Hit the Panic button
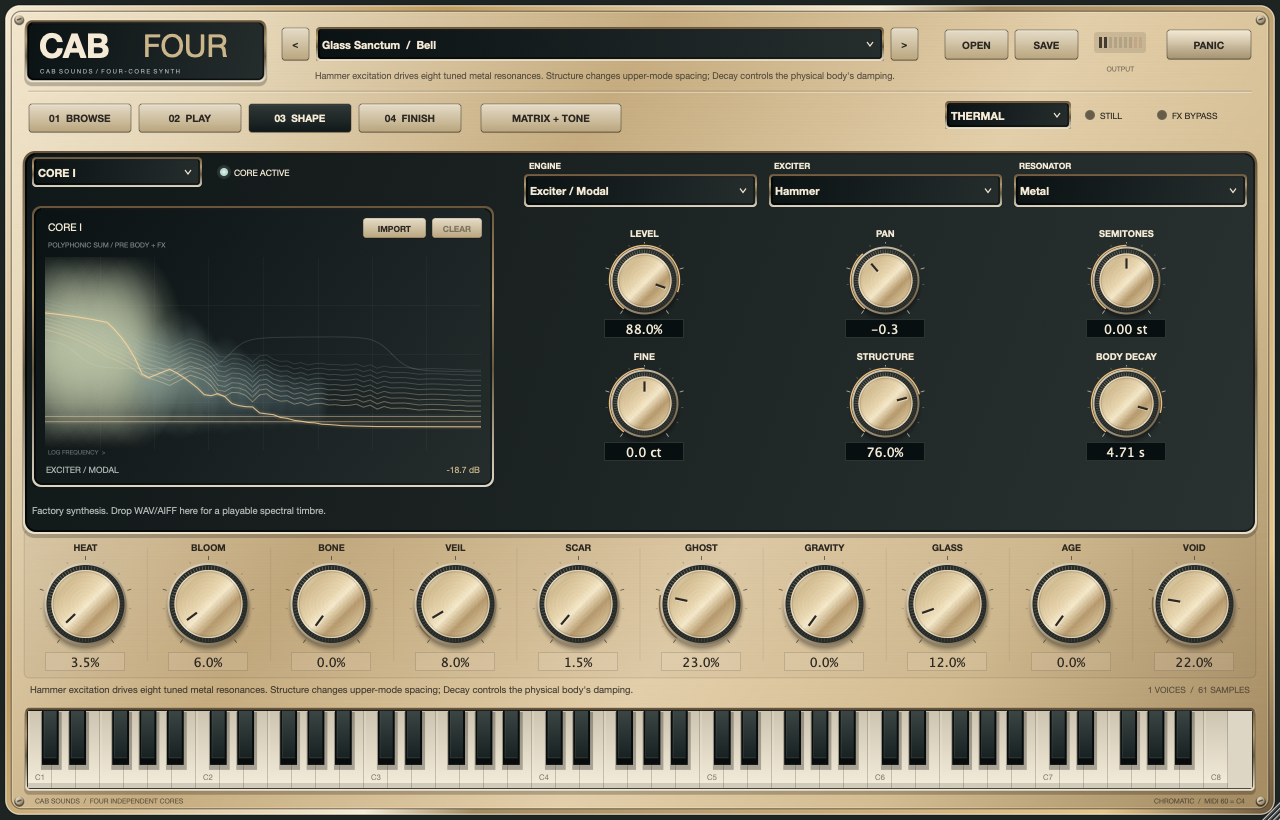This screenshot has height=820, width=1280. pyautogui.click(x=1209, y=45)
